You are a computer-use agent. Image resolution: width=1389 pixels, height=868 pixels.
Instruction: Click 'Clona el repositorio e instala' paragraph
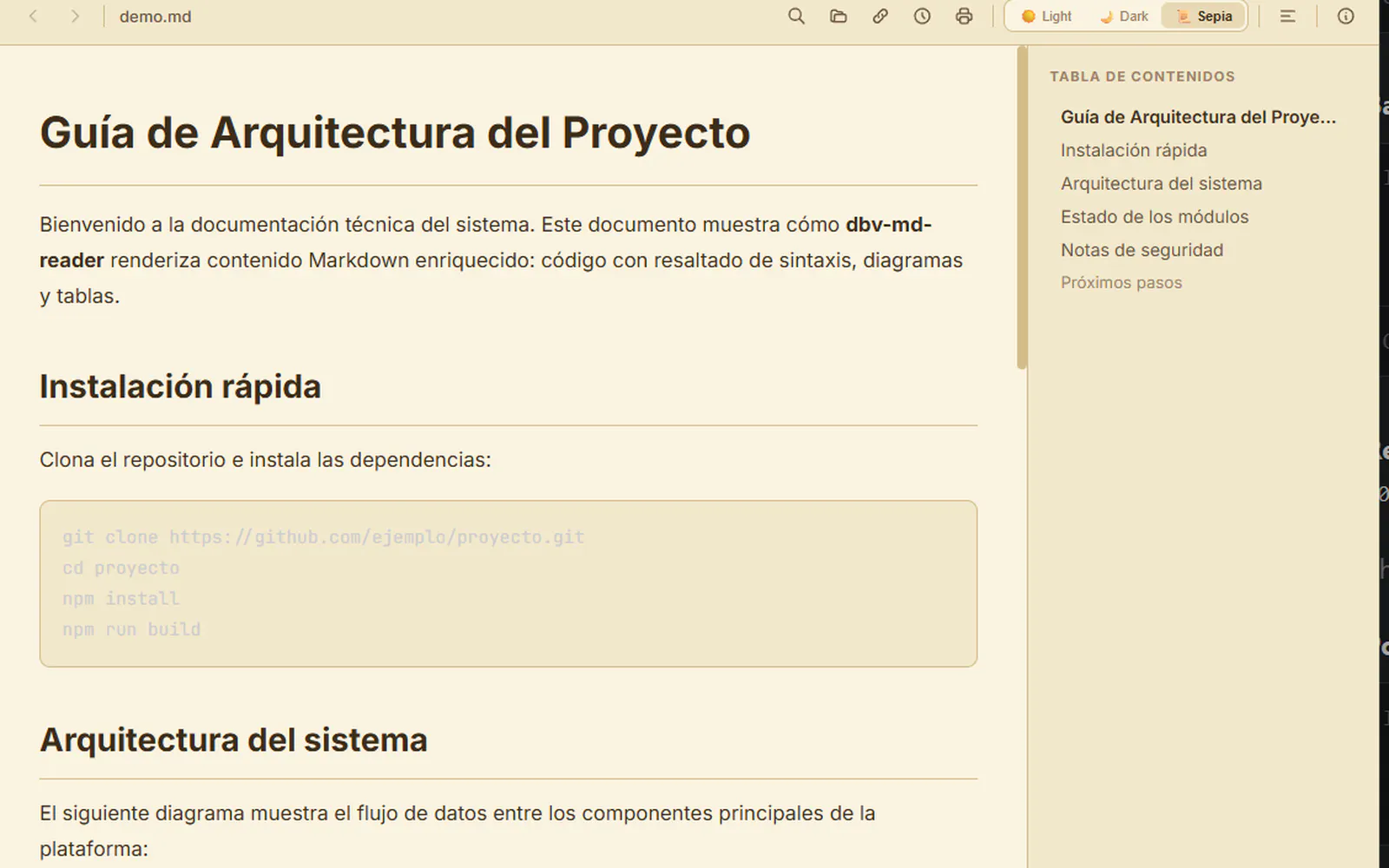(x=265, y=460)
